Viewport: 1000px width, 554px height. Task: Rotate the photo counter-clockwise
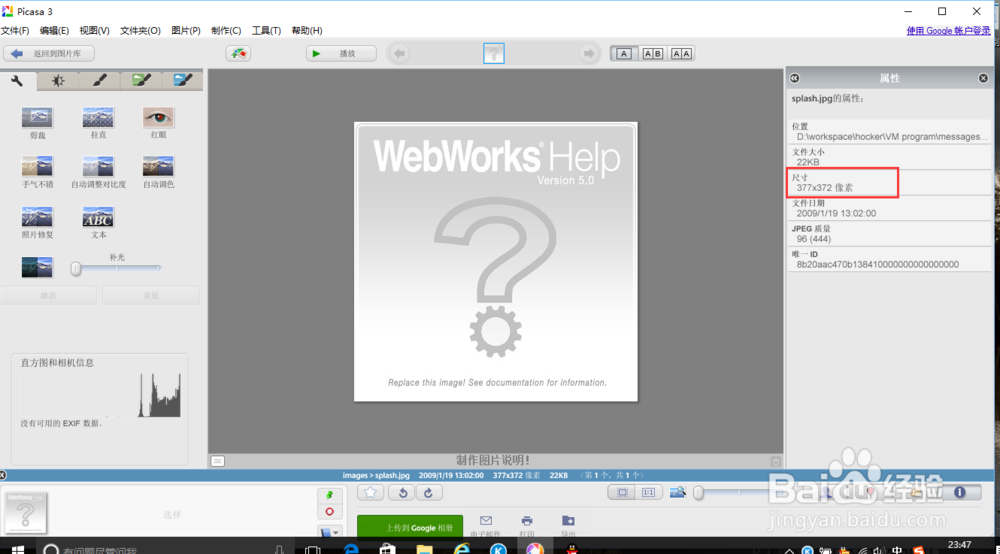coord(402,492)
